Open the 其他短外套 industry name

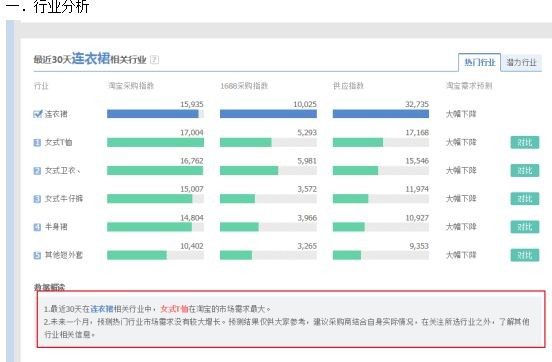click(x=64, y=255)
